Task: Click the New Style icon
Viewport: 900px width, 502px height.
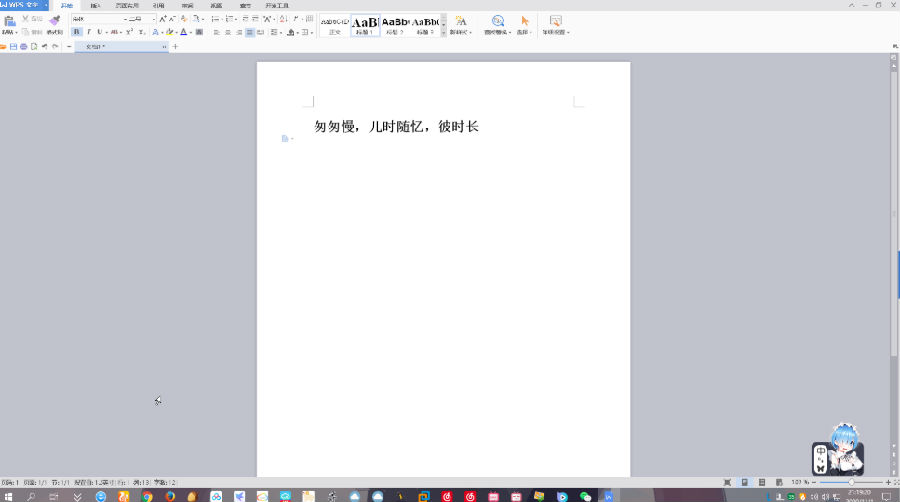Action: click(460, 21)
